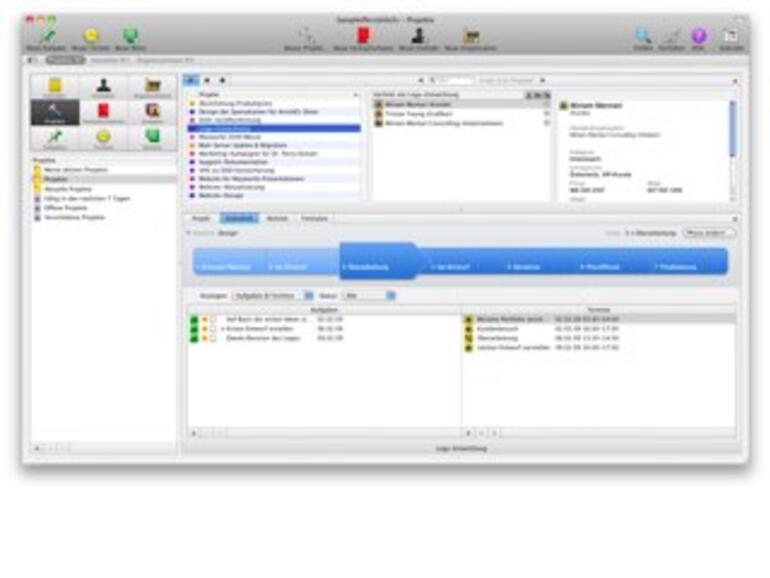
Task: Select the dark hammer Projekte module tile
Action: [55, 112]
